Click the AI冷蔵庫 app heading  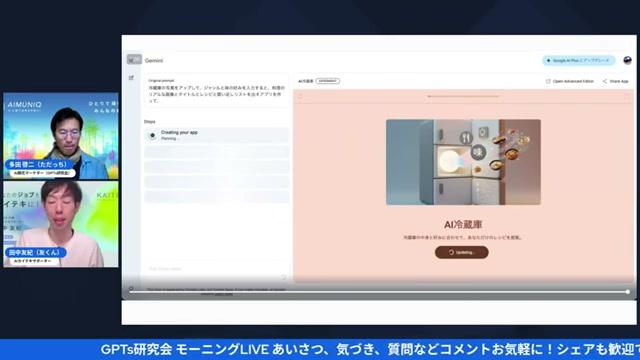[x=463, y=224]
